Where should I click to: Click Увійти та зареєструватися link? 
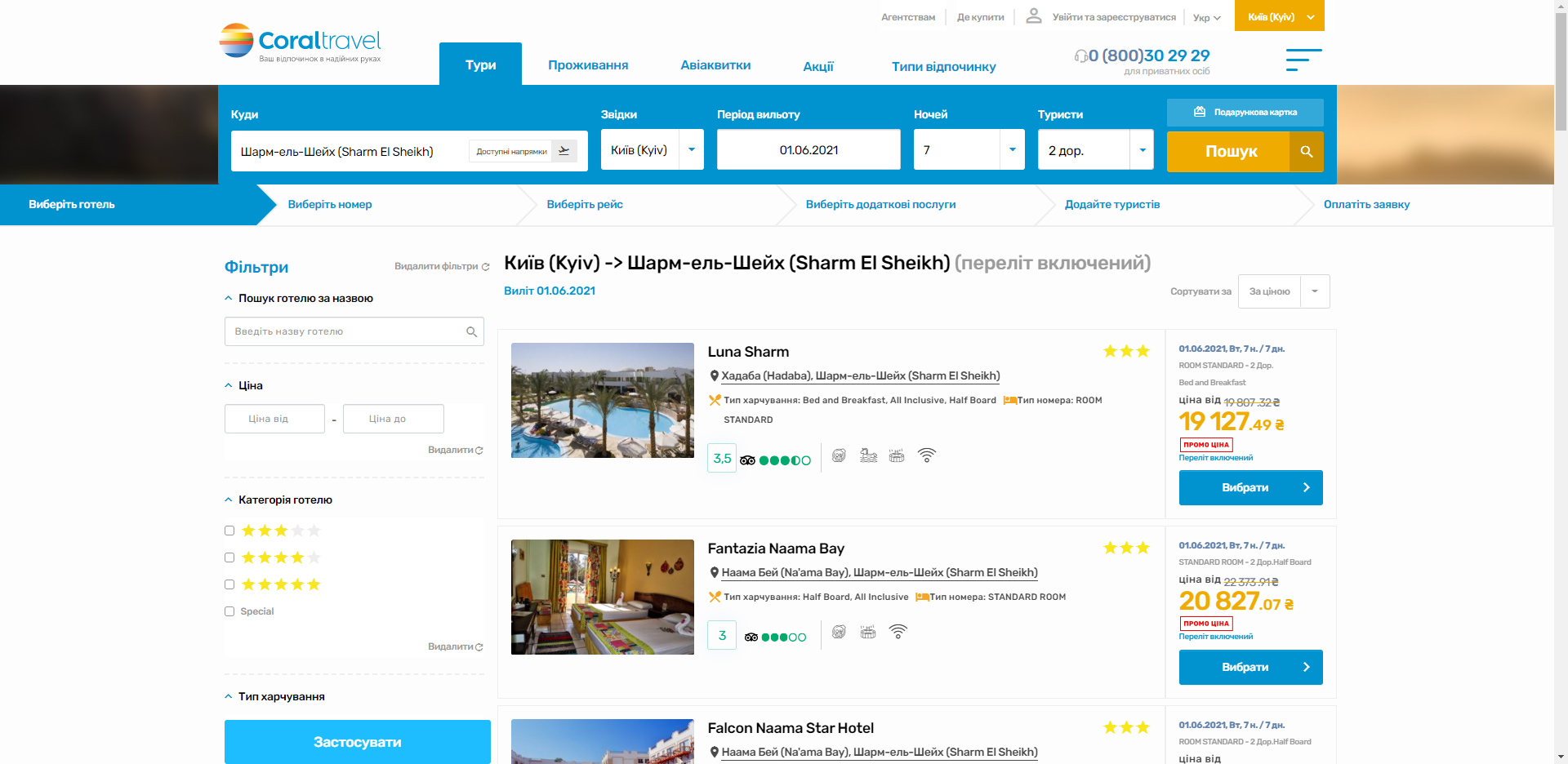click(x=1114, y=17)
